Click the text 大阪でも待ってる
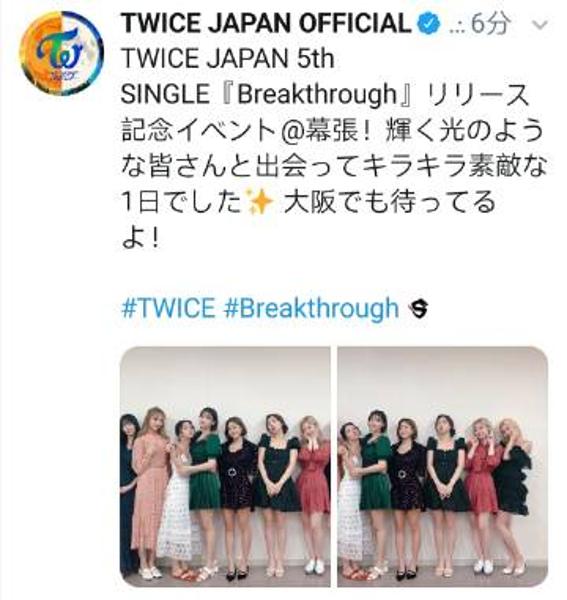Viewport: 567px width, 600px height. [389, 202]
